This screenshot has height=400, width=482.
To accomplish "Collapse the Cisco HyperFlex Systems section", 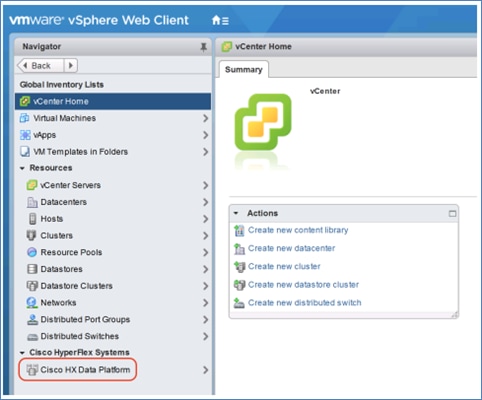I will point(22,353).
